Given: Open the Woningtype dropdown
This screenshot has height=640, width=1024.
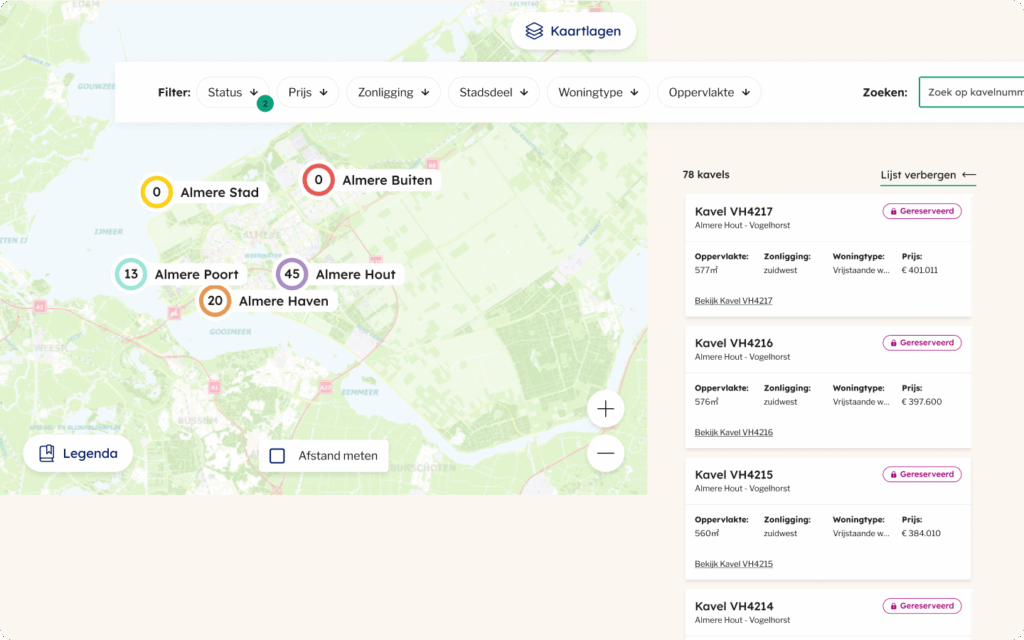Looking at the screenshot, I should tap(597, 92).
